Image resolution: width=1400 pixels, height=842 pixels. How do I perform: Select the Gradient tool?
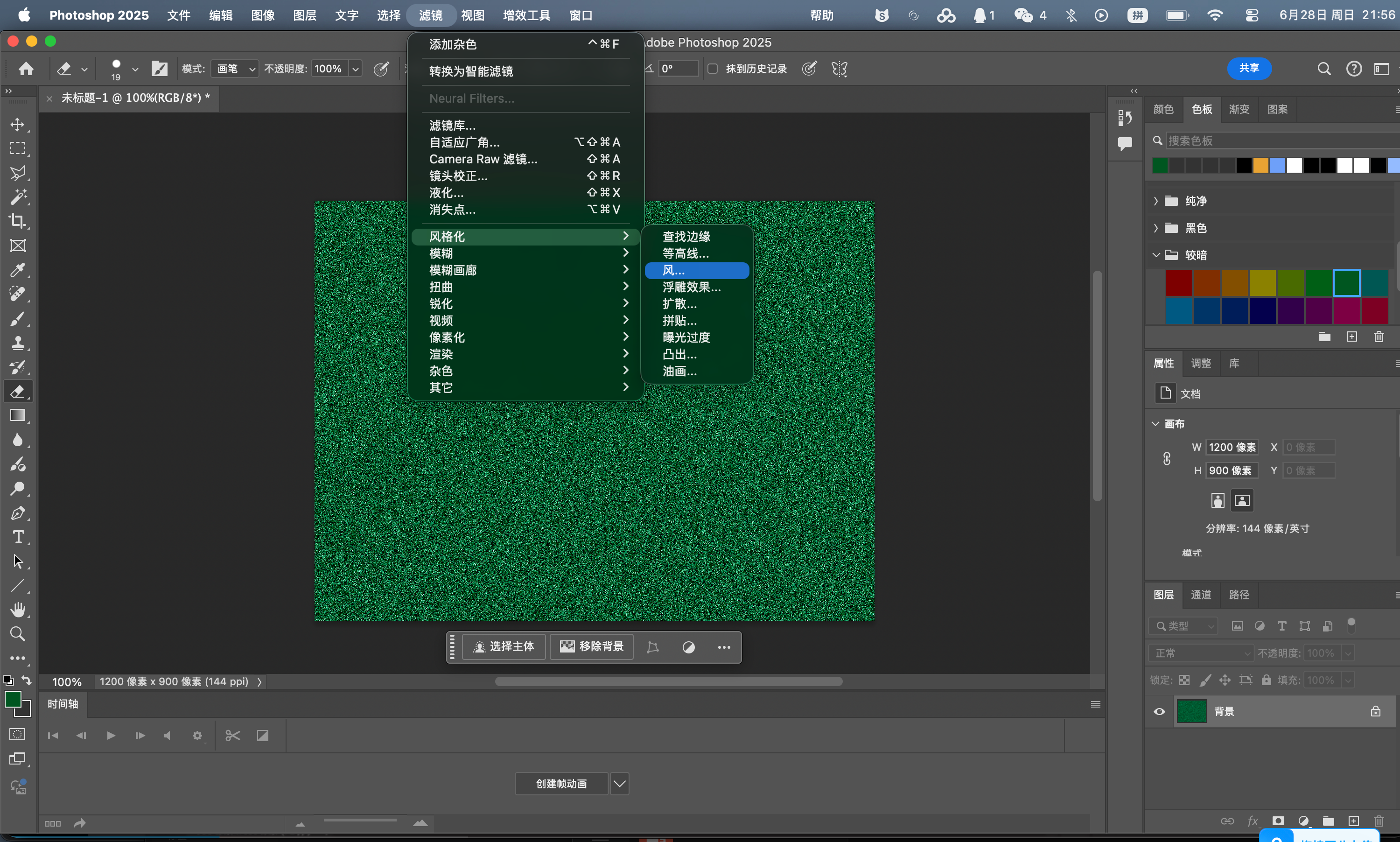18,415
